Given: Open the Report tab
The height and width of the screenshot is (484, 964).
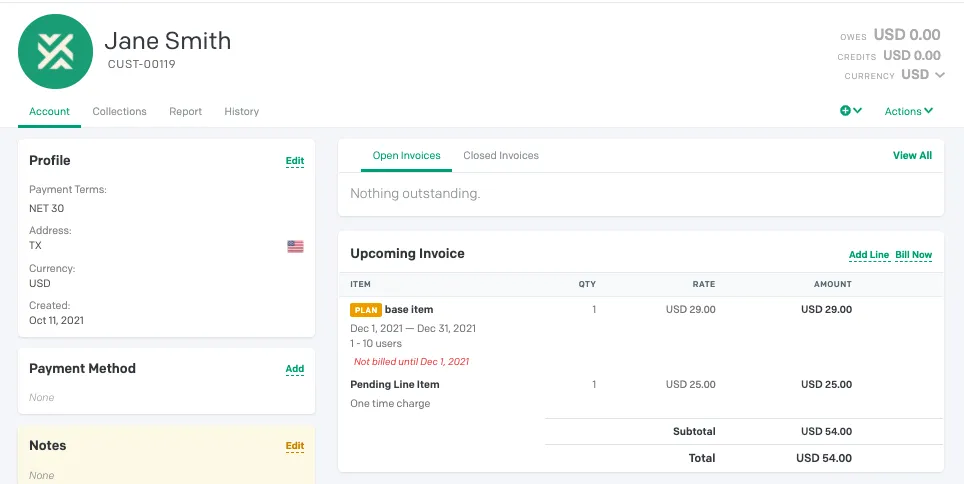Looking at the screenshot, I should click(x=186, y=111).
